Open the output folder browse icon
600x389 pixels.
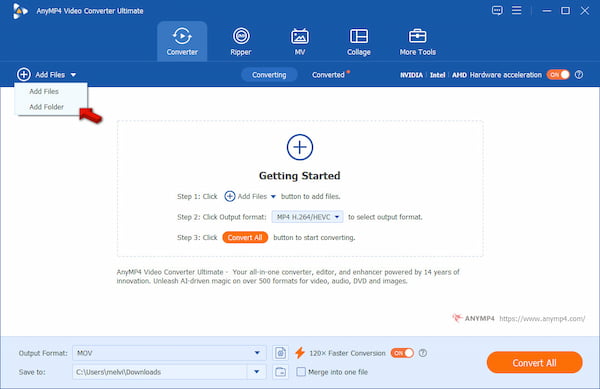(x=280, y=372)
